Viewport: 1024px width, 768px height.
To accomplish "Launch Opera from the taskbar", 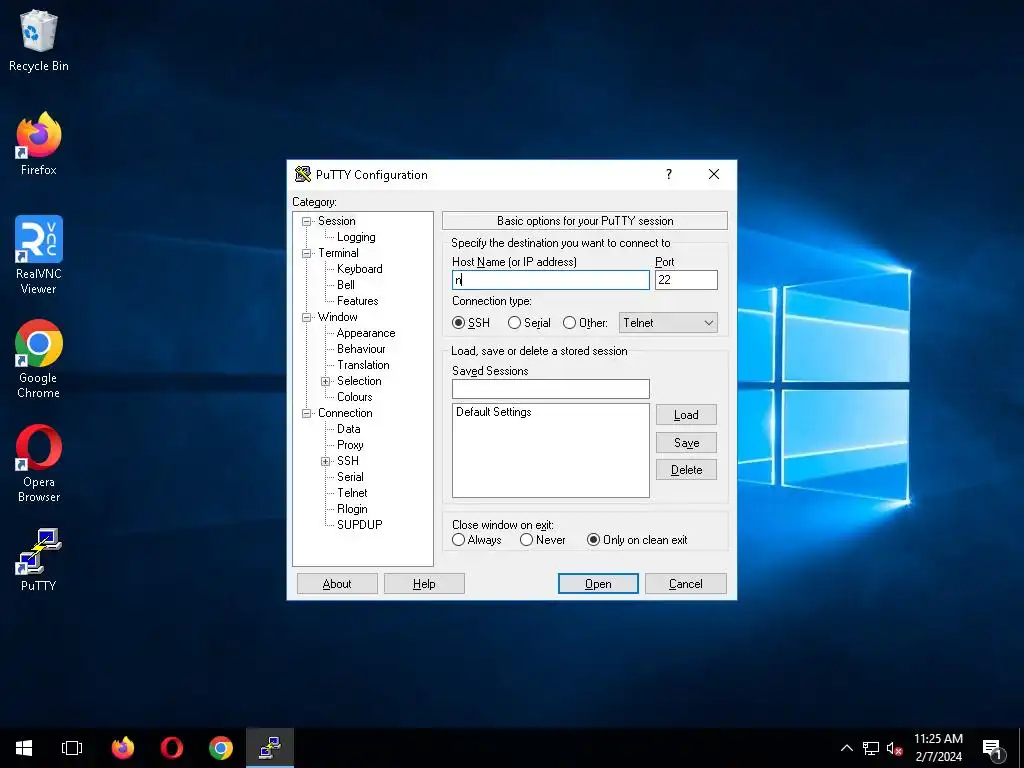I will click(x=172, y=748).
